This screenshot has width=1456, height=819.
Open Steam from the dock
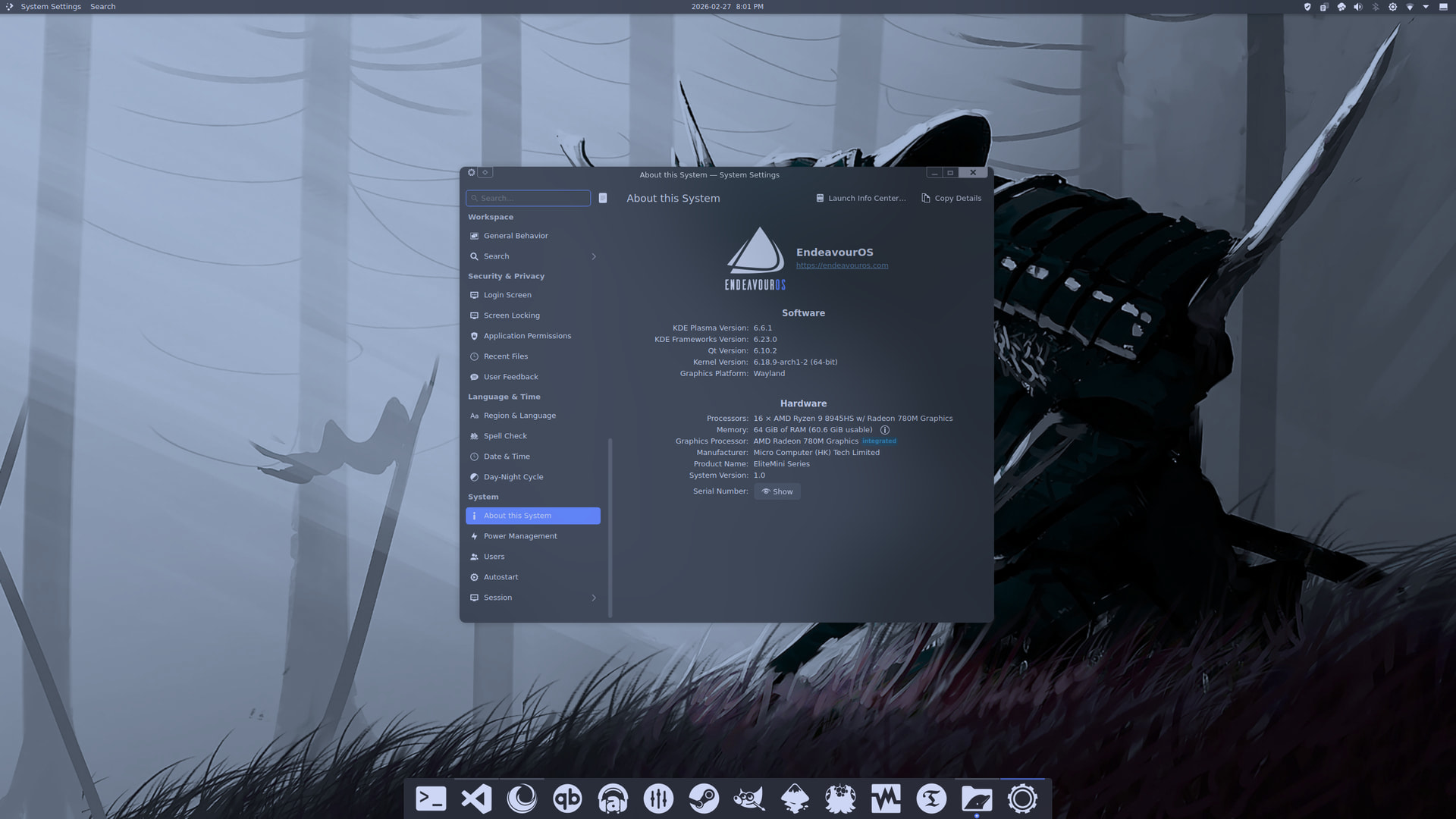[x=704, y=799]
